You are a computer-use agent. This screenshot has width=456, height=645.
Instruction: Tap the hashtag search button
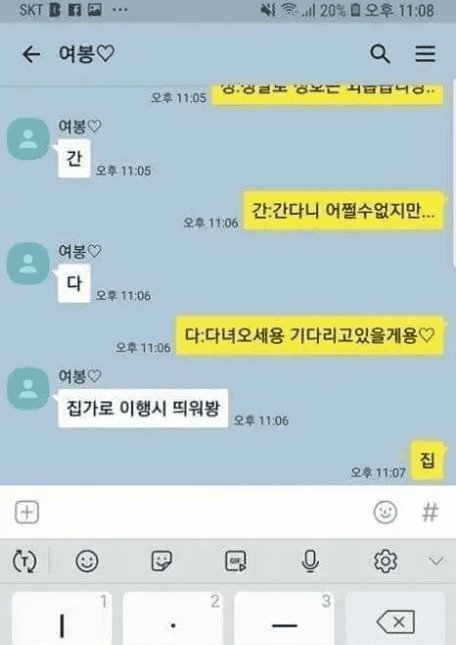pos(430,513)
